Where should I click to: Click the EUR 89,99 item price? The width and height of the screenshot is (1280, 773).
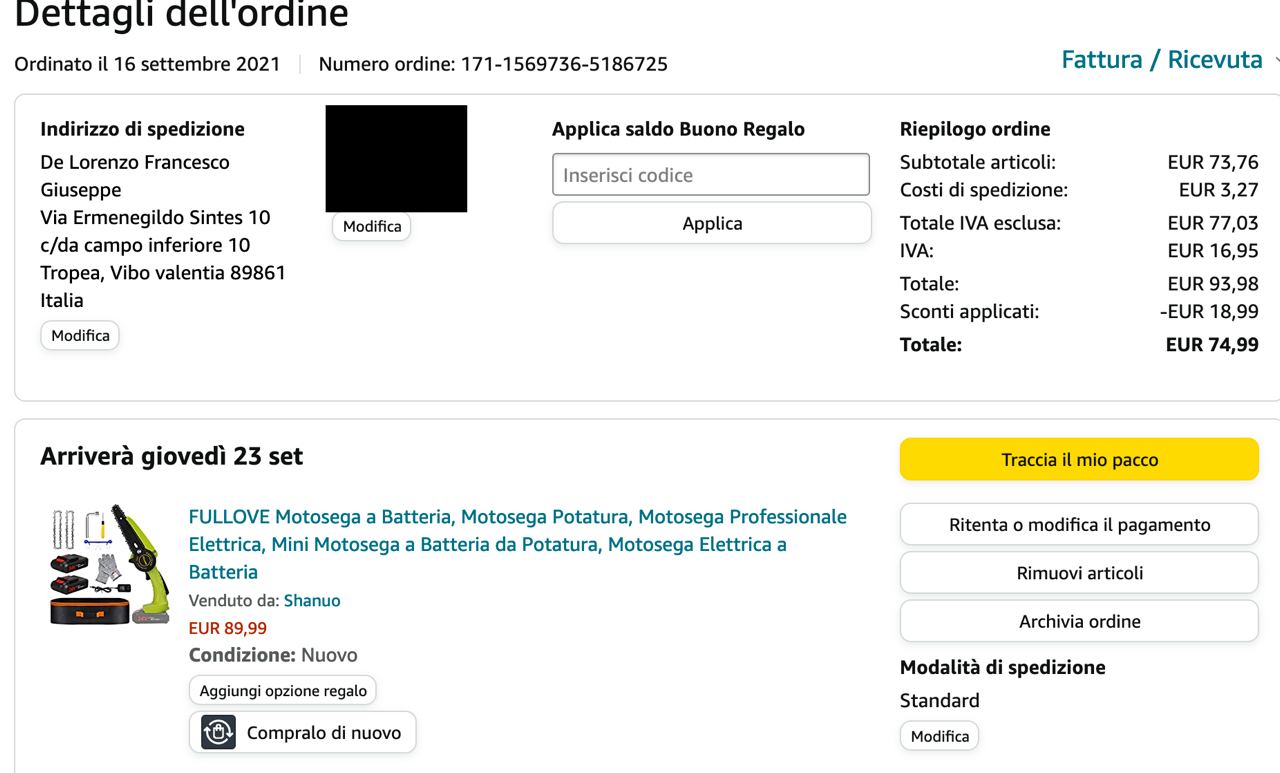pyautogui.click(x=228, y=628)
